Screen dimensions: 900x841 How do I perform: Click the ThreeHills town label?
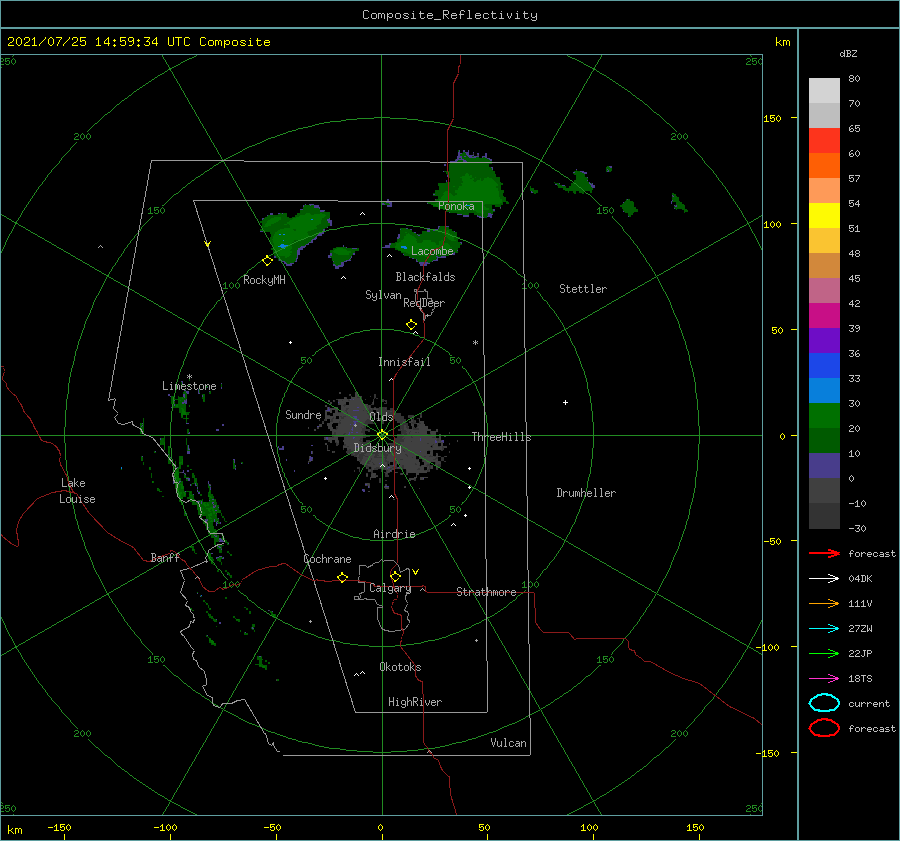501,437
